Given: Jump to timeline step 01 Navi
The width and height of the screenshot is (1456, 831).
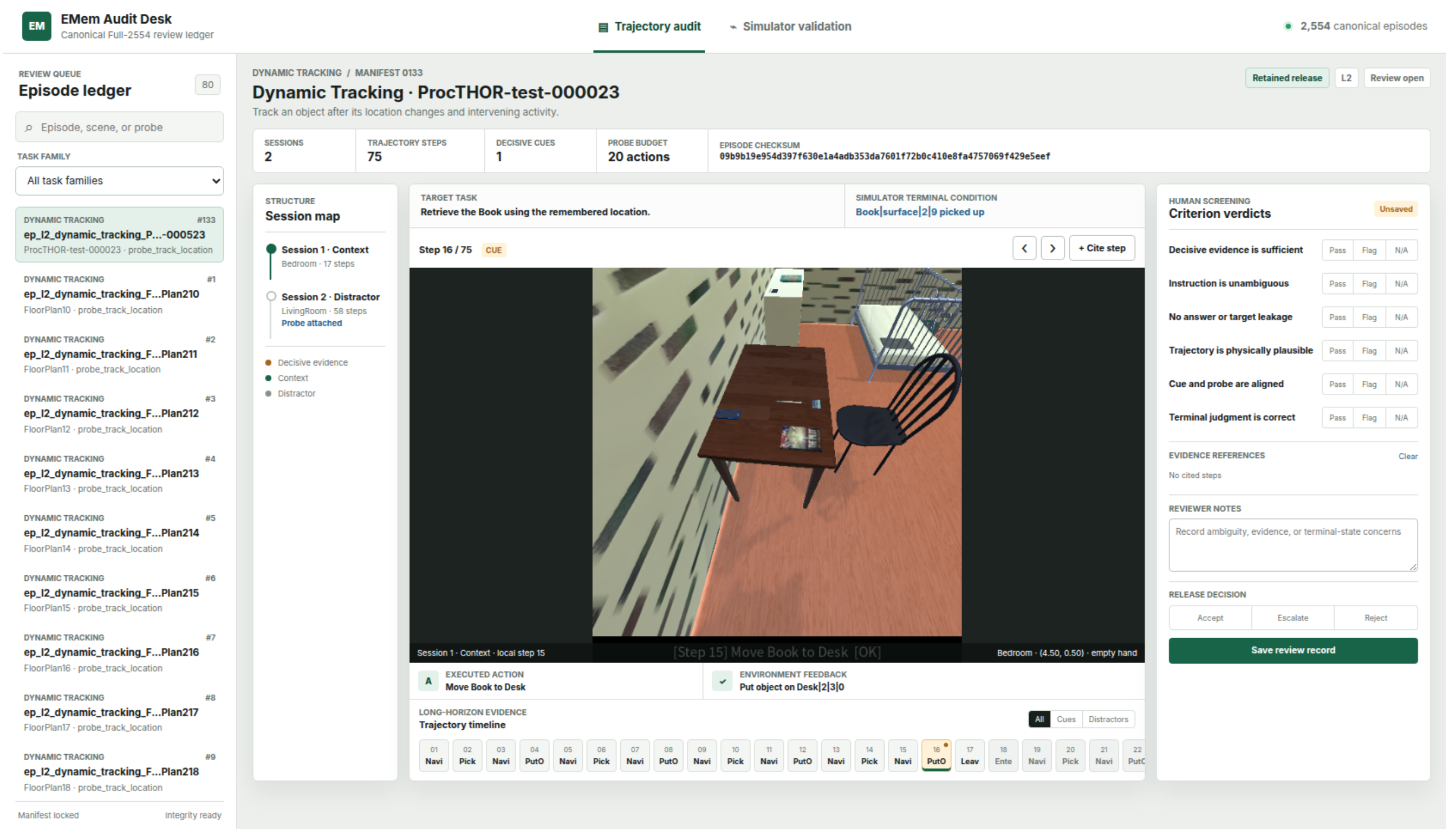Looking at the screenshot, I should coord(434,755).
